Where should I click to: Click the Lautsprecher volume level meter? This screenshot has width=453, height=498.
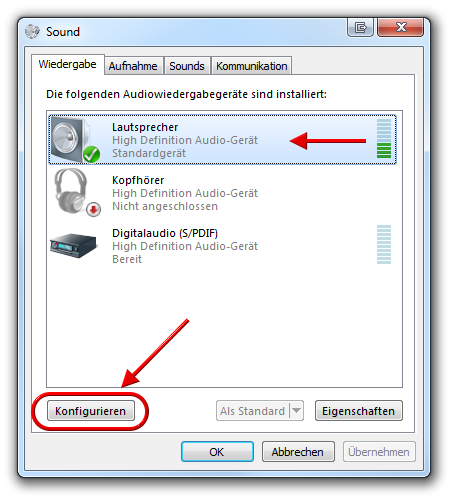tap(384, 138)
